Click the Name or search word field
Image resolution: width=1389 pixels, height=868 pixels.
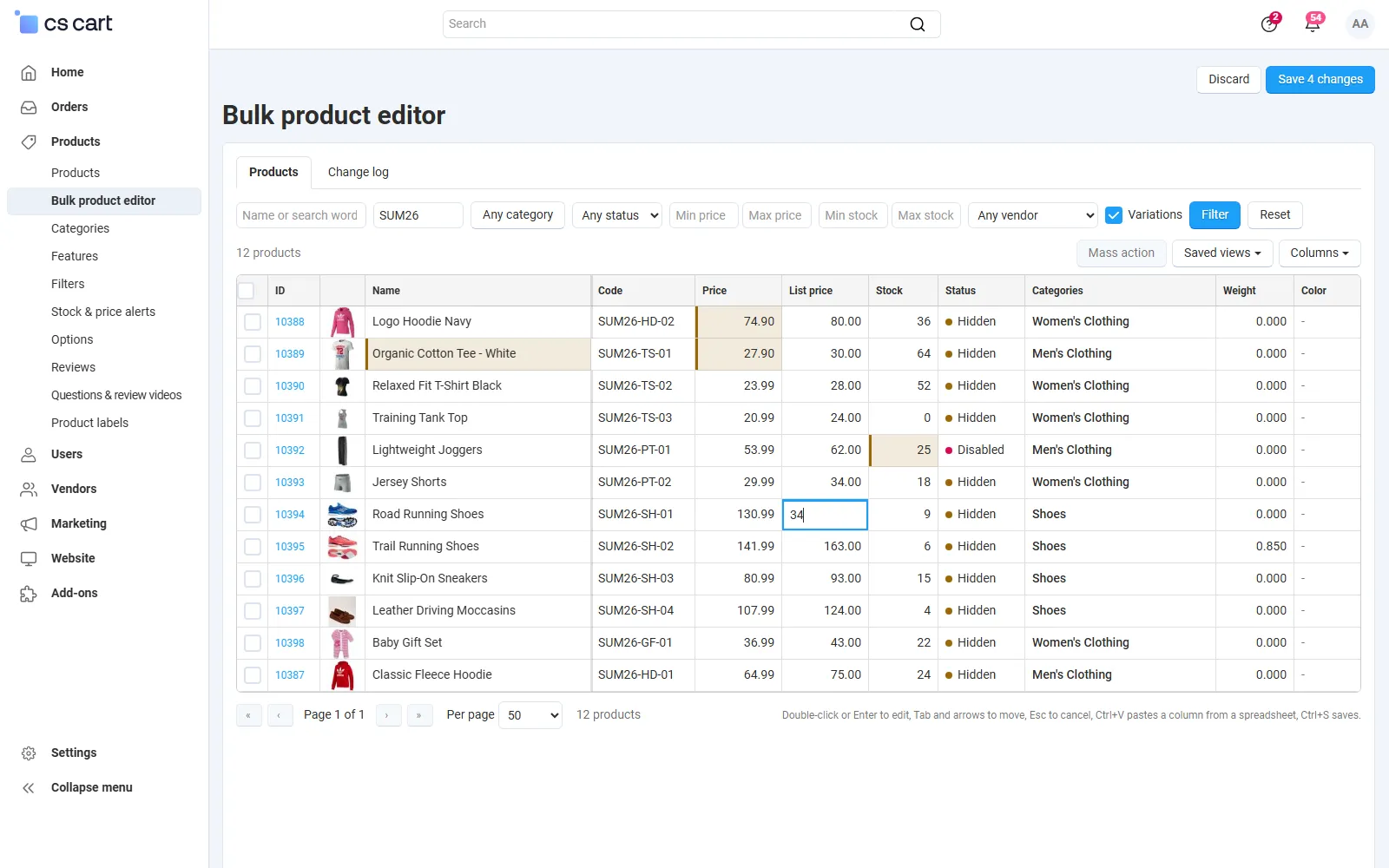[x=301, y=215]
